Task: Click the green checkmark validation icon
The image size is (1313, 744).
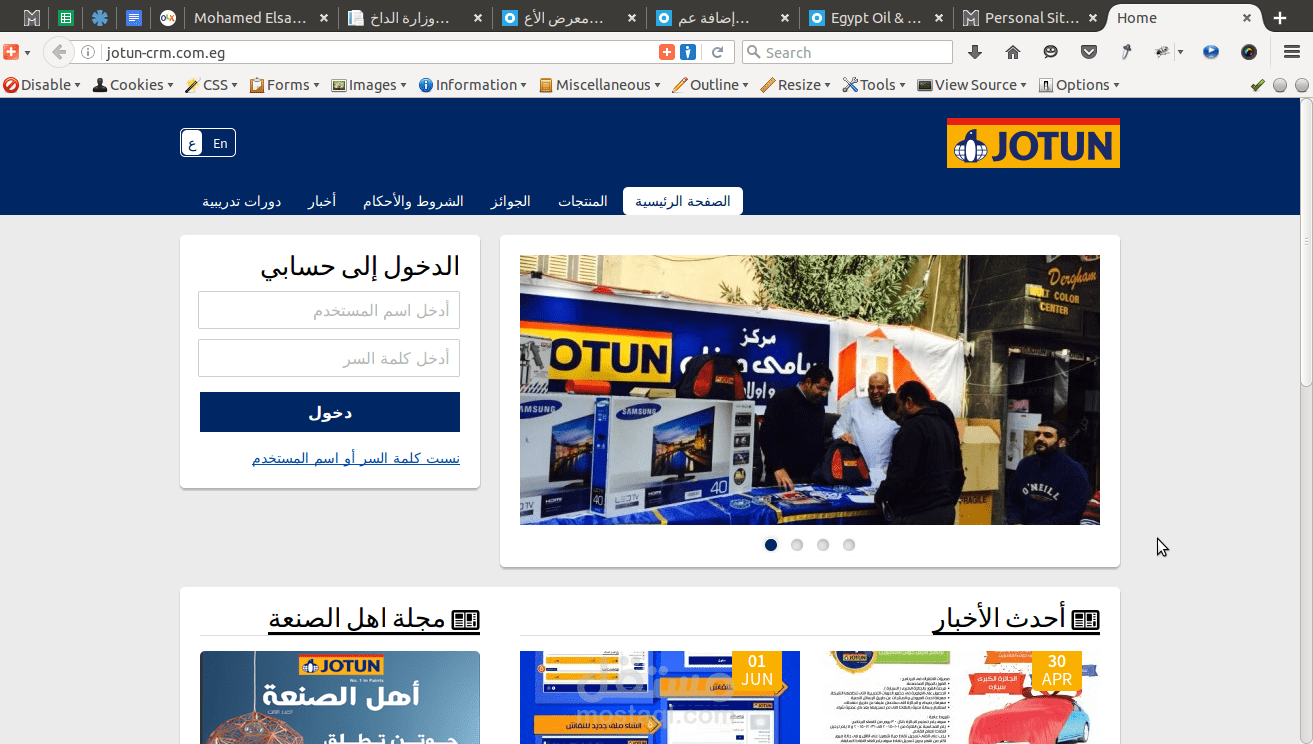Action: coord(1257,85)
